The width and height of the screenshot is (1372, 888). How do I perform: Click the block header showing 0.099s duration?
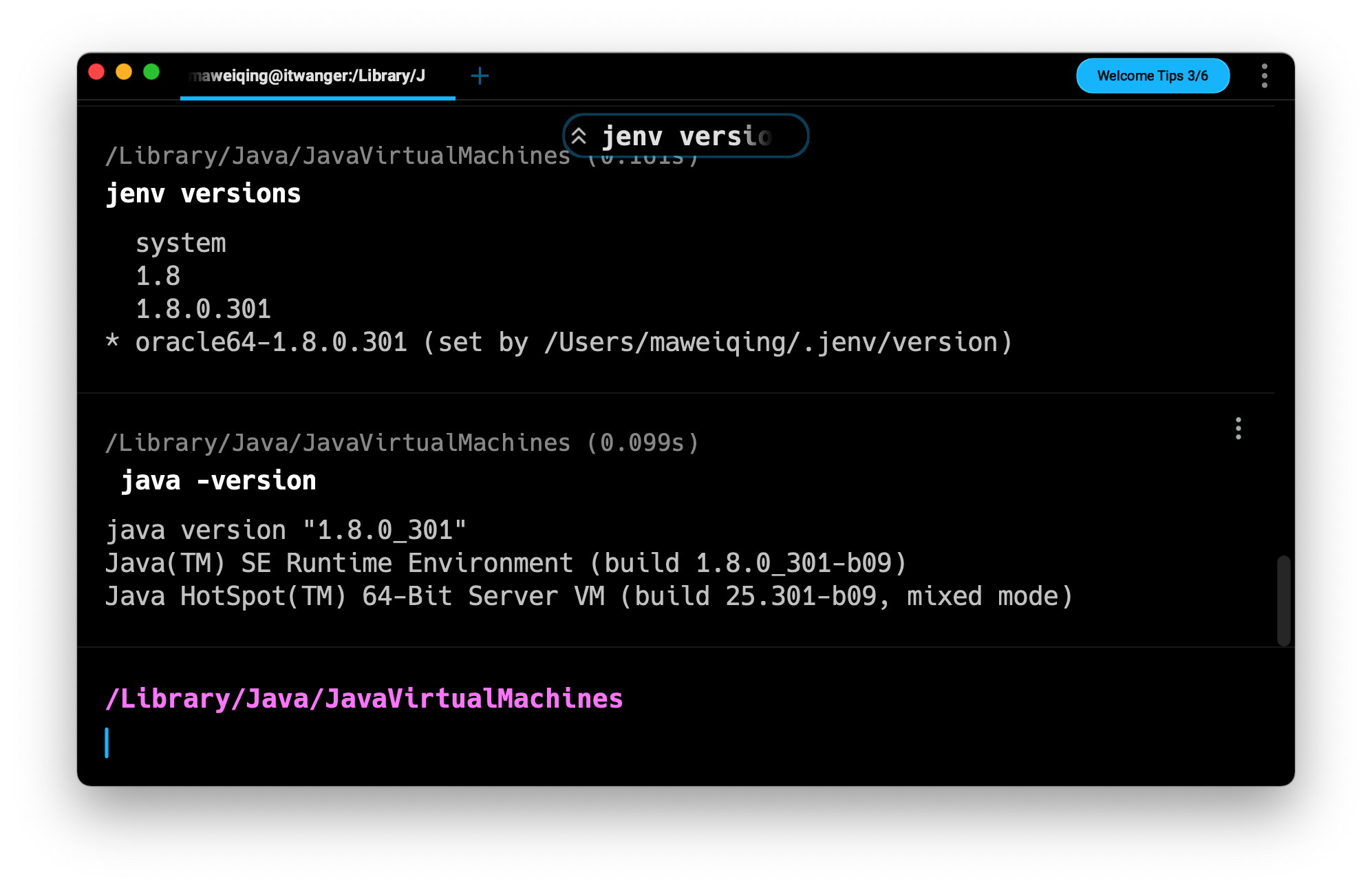click(403, 443)
